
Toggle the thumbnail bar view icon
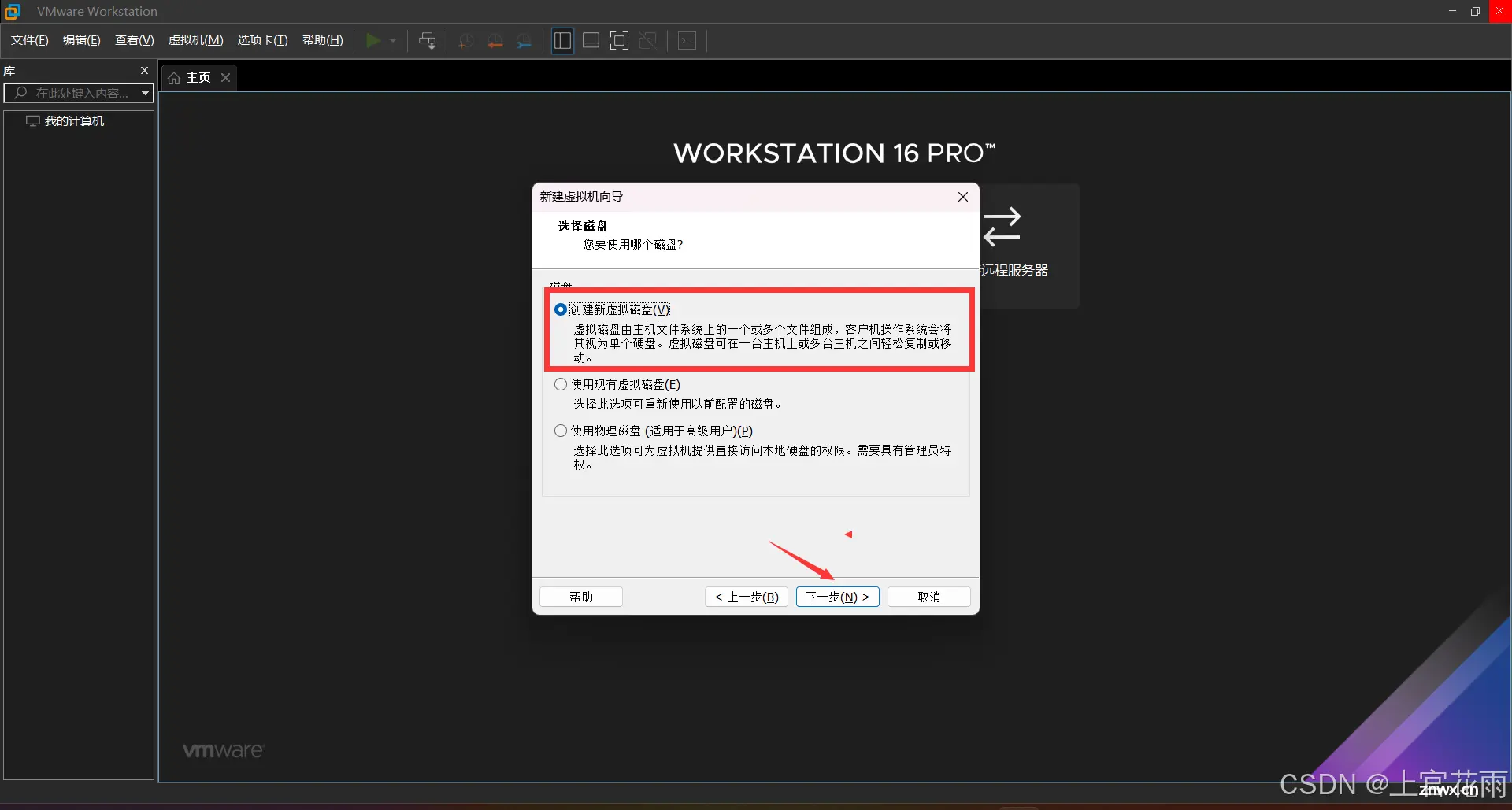point(591,41)
